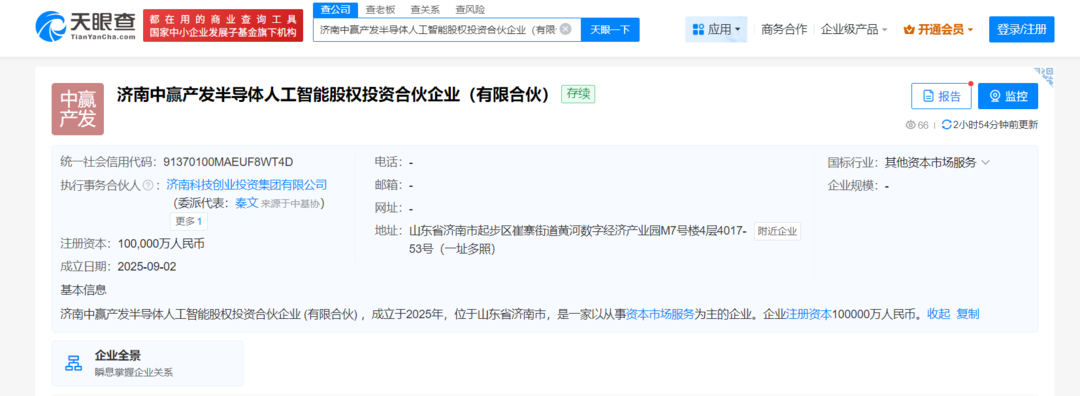Click the company title heading

333,95
